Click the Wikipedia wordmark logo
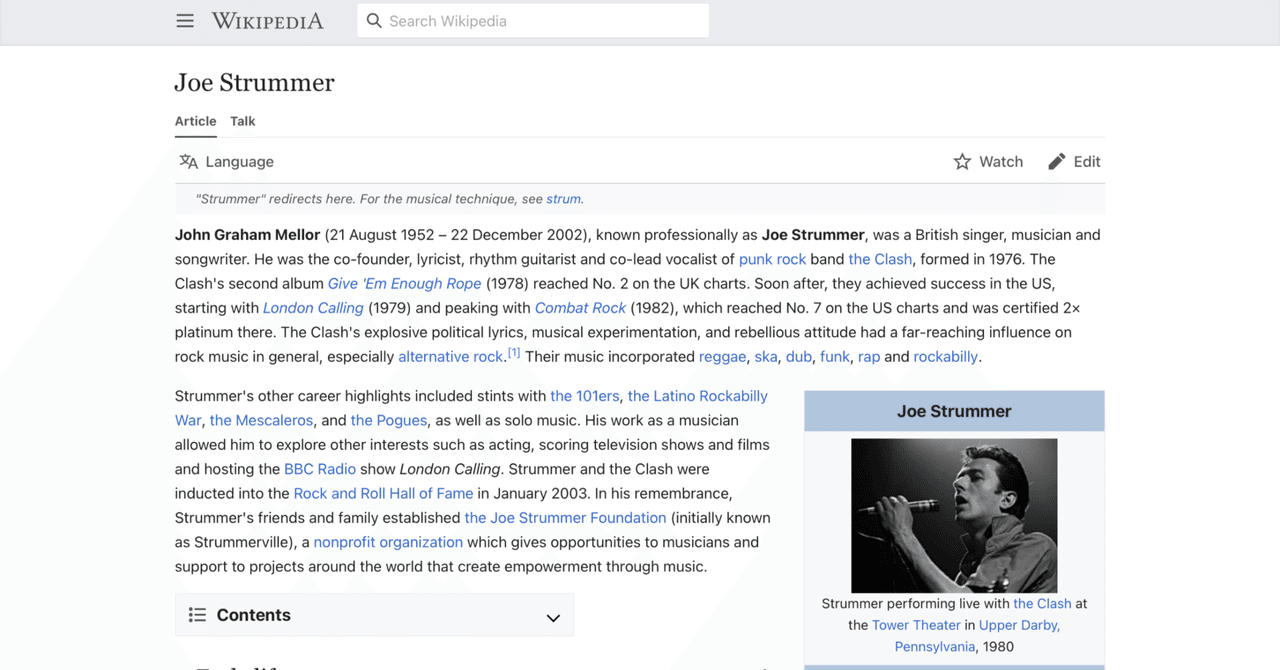This screenshot has height=670, width=1280. (x=266, y=20)
